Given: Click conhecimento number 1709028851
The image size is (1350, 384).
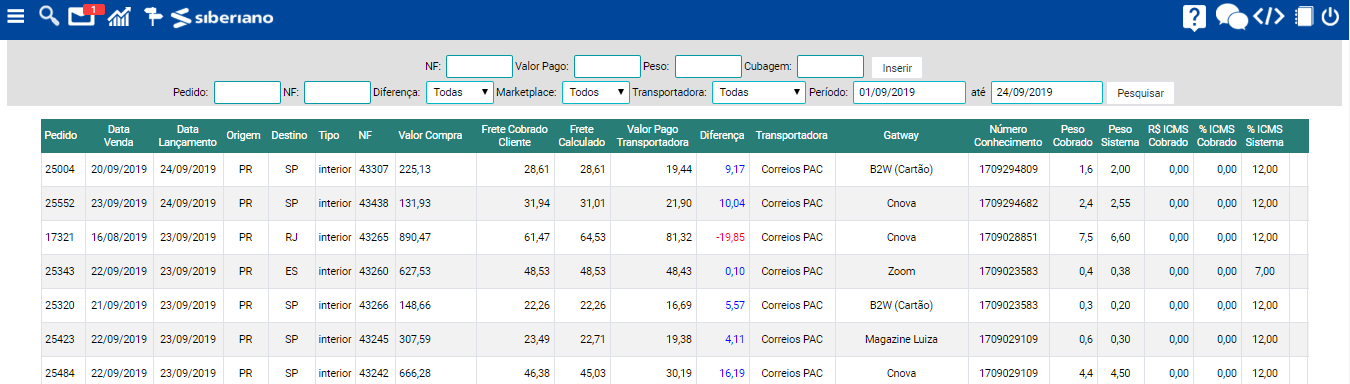Looking at the screenshot, I should point(1009,237).
